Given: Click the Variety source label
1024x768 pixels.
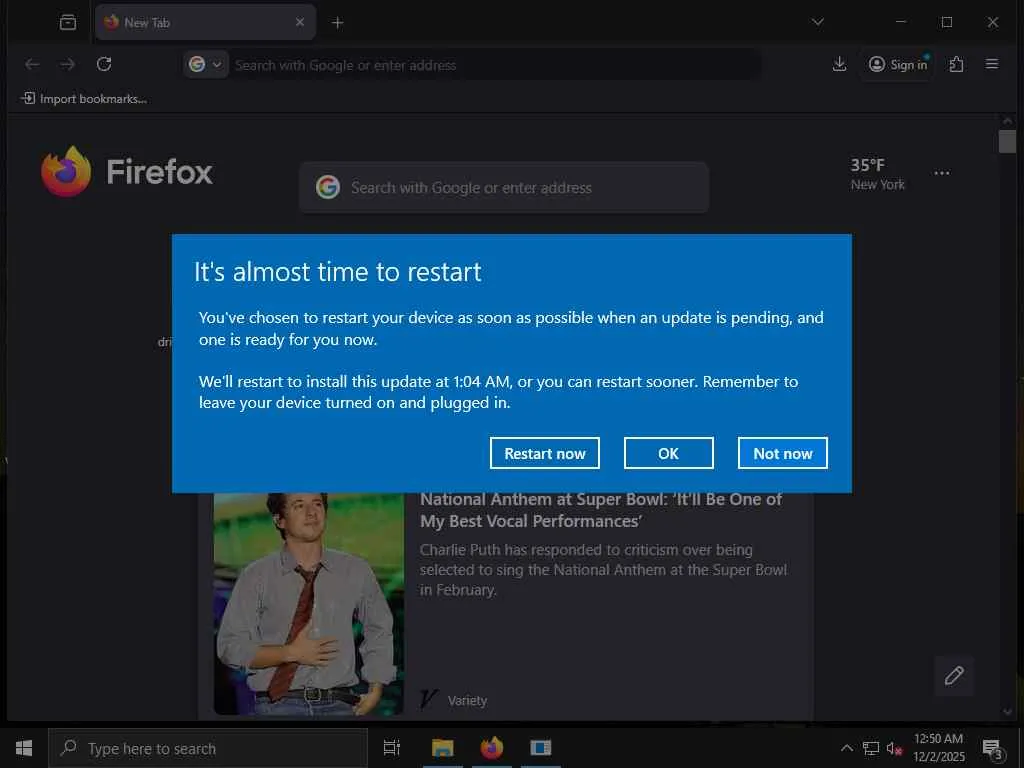Looking at the screenshot, I should click(x=467, y=700).
